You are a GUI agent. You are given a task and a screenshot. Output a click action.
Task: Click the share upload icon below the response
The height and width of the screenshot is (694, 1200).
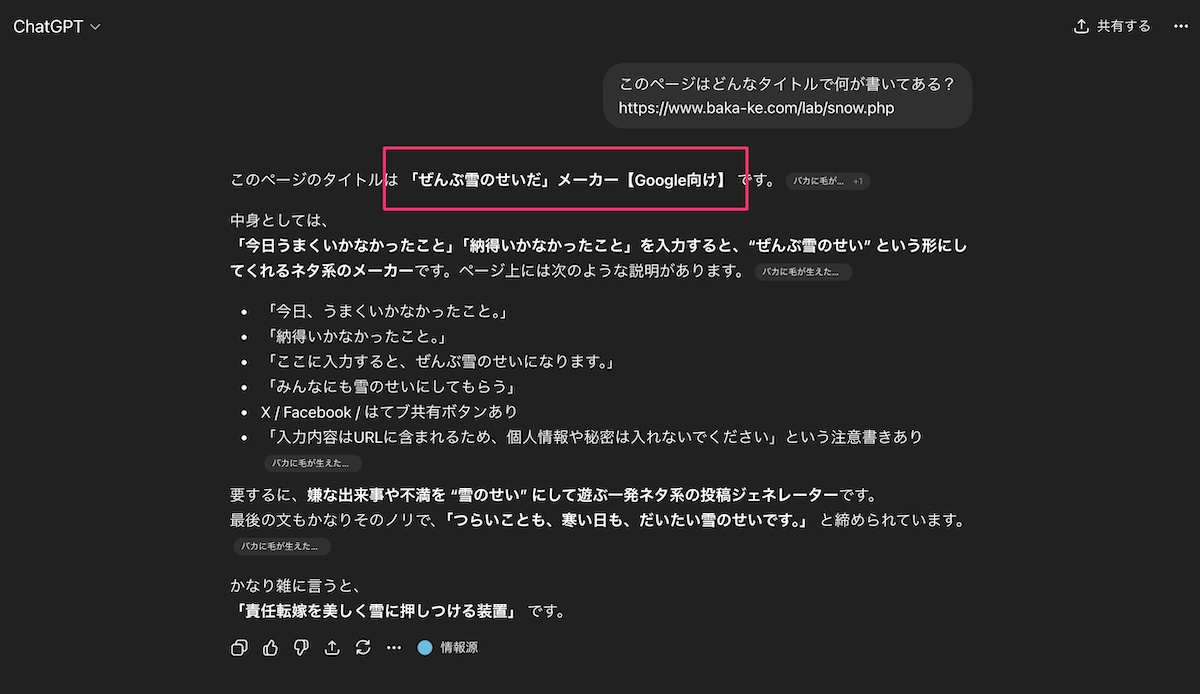click(x=332, y=648)
